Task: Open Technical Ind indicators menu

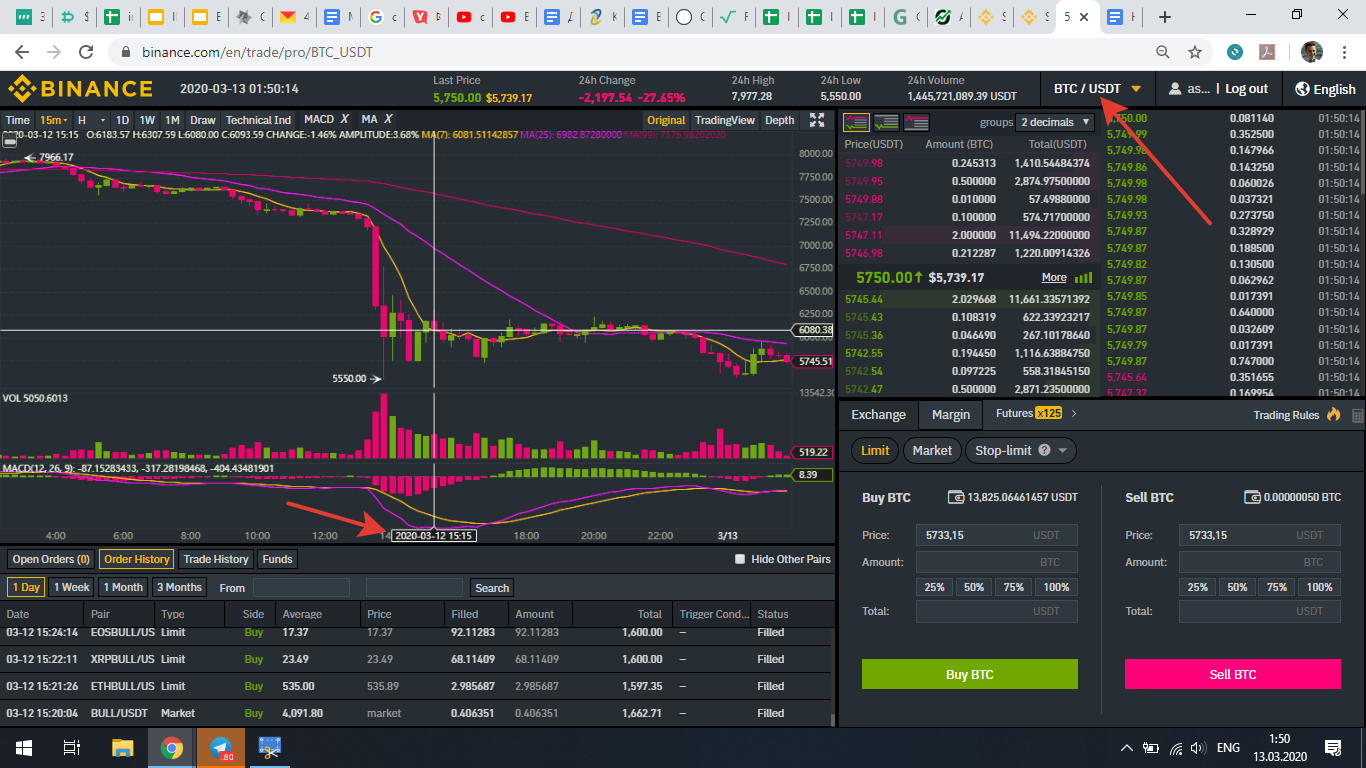Action: (x=258, y=120)
